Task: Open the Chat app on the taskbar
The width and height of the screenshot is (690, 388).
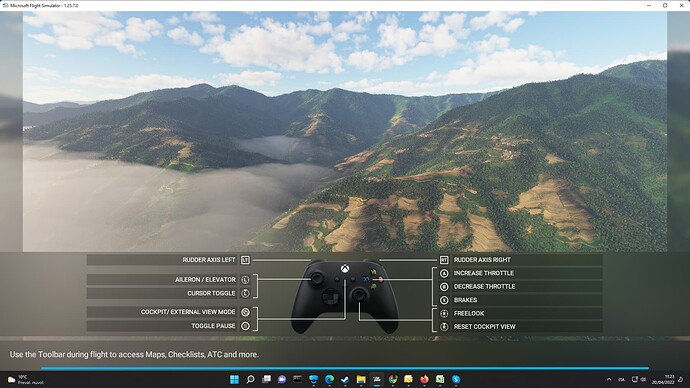Action: [282, 379]
